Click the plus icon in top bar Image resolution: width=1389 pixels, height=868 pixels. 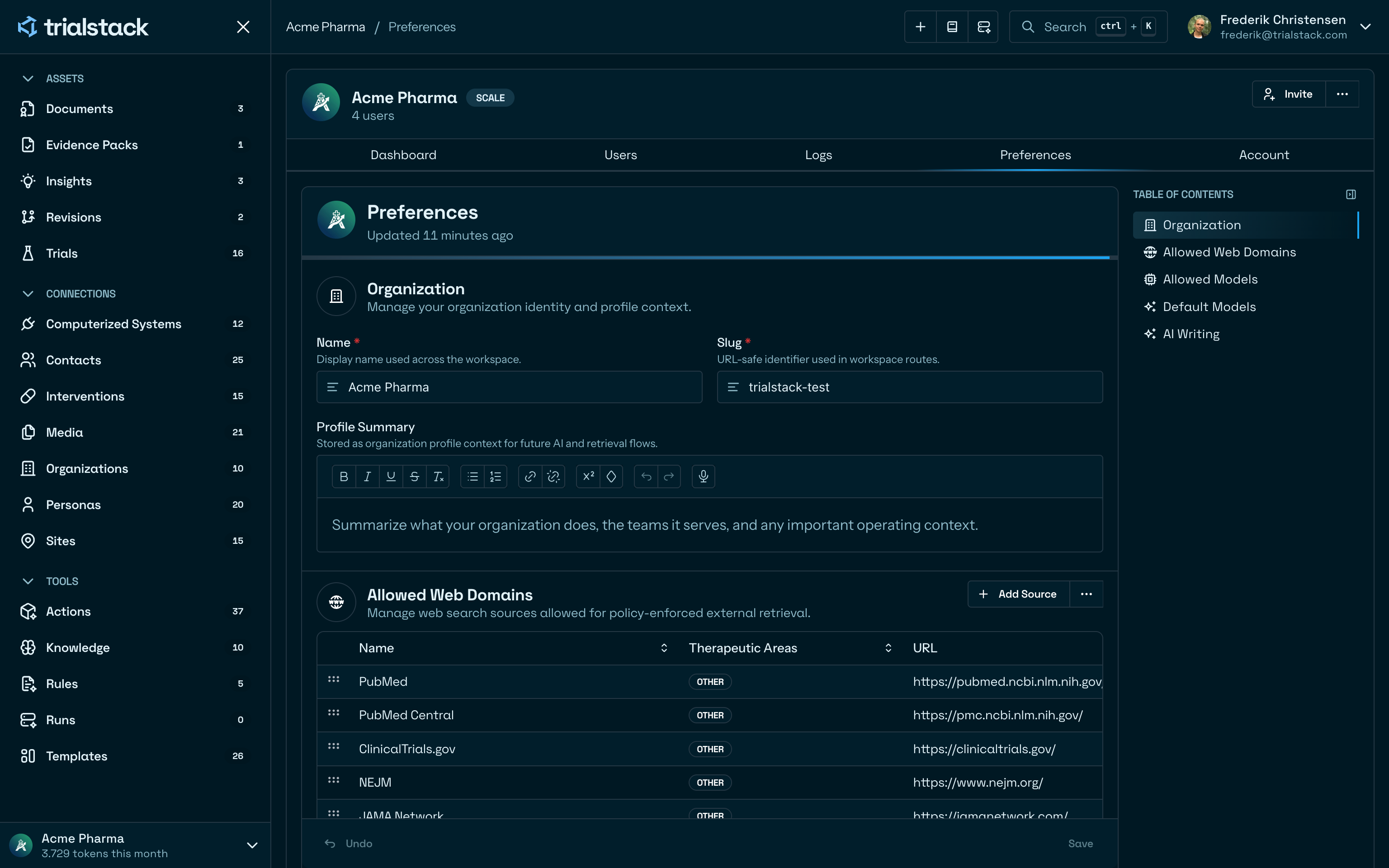click(920, 27)
